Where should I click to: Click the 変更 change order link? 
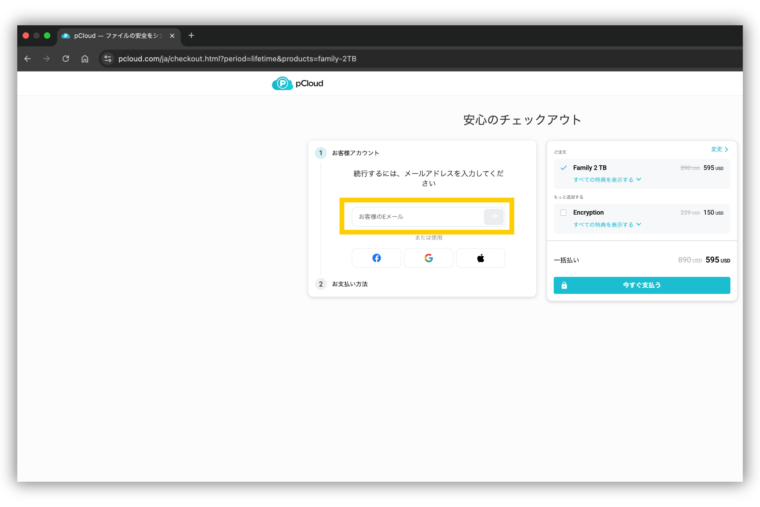point(719,149)
